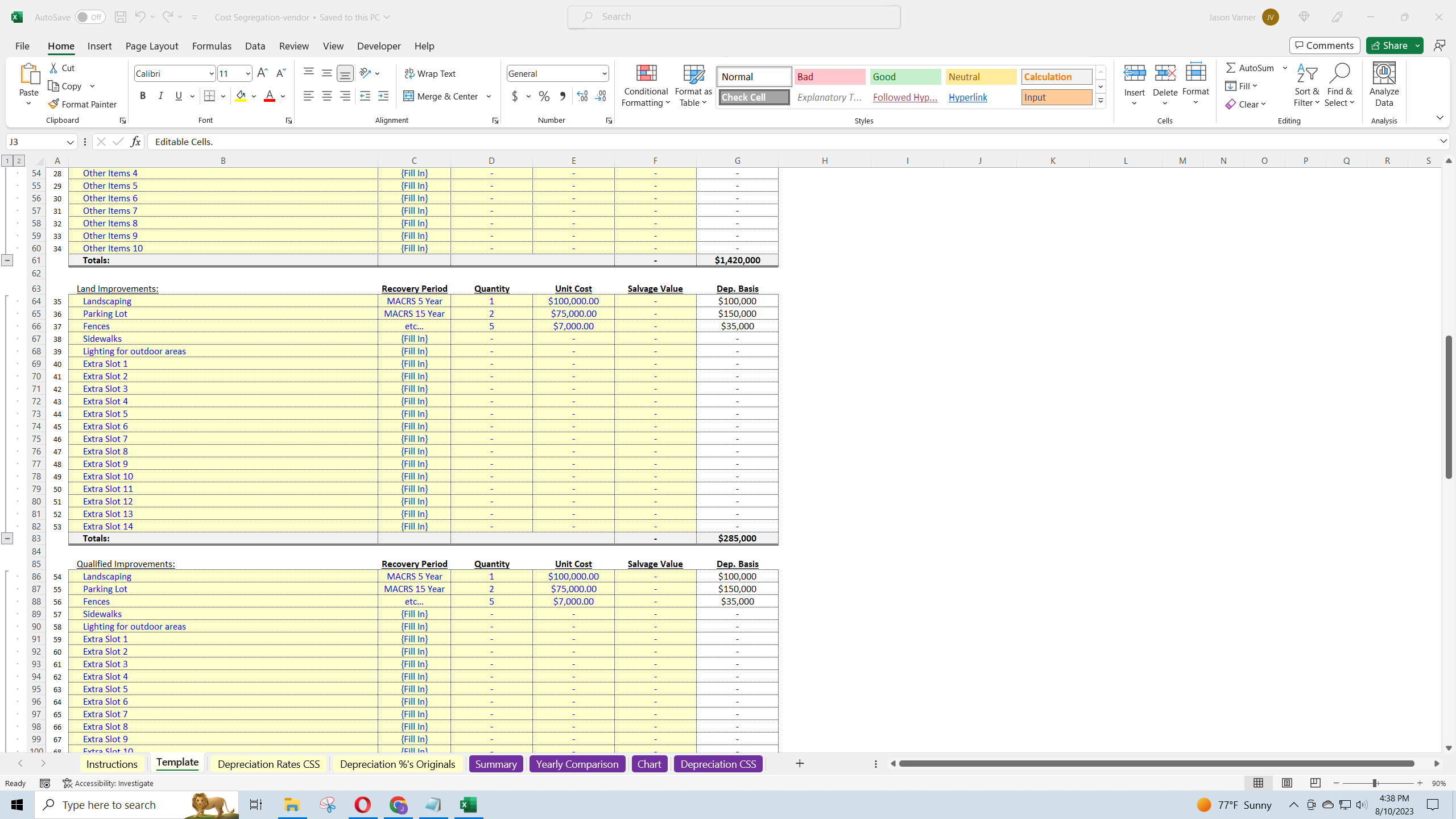The image size is (1456, 819).
Task: Center text horizontally
Action: (327, 96)
